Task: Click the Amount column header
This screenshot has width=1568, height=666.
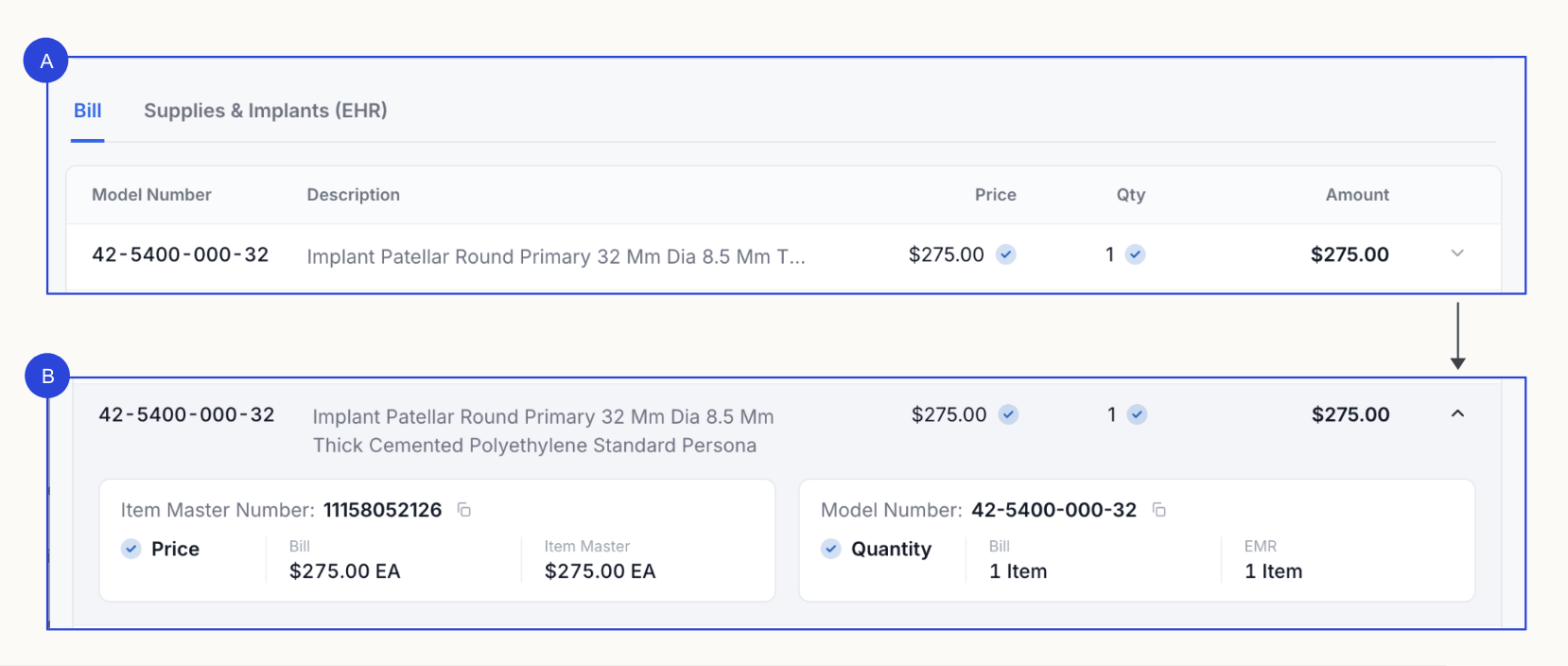Action: point(1357,195)
